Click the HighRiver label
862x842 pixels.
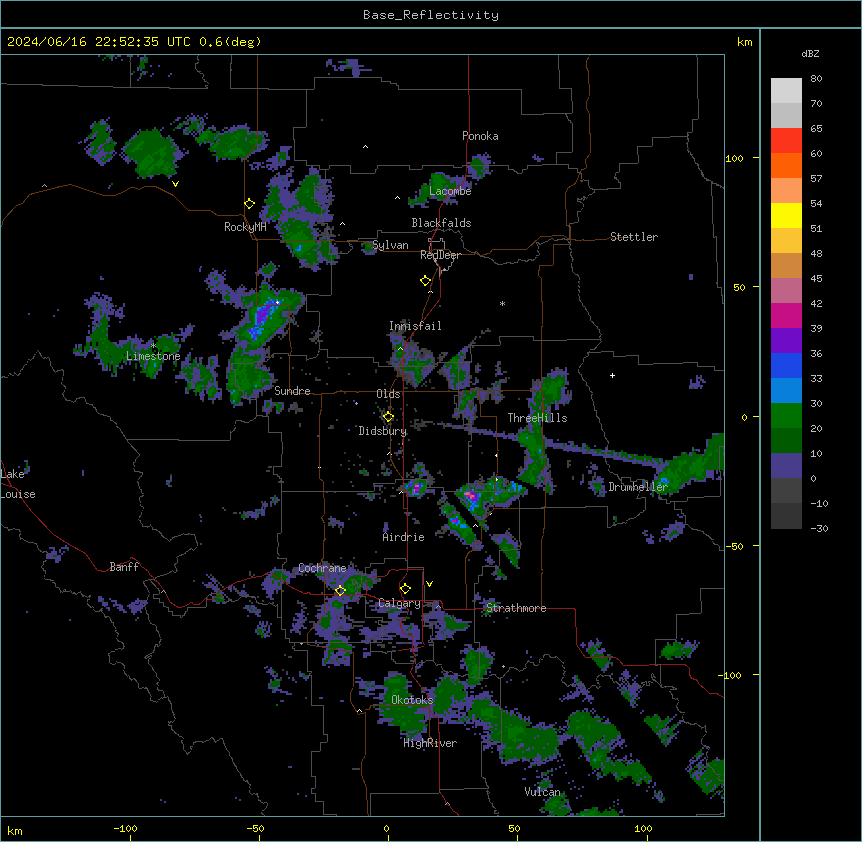click(430, 743)
